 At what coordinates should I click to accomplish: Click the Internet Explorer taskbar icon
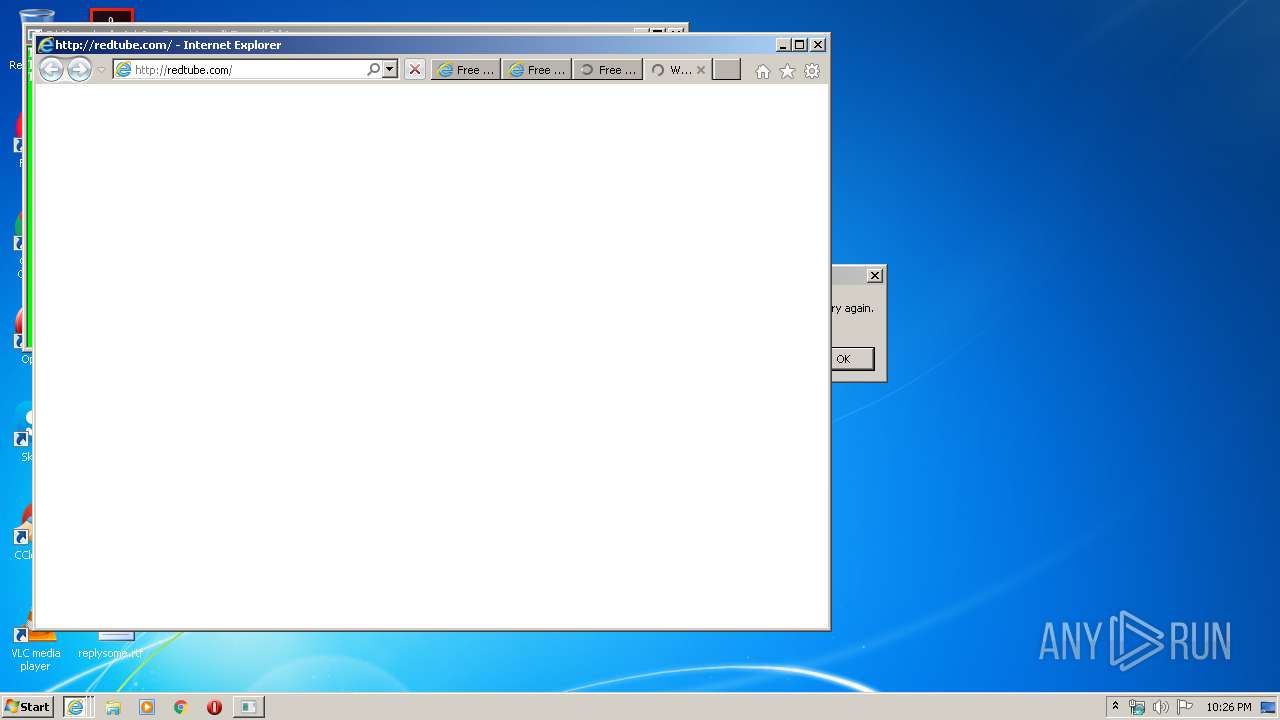pos(76,707)
